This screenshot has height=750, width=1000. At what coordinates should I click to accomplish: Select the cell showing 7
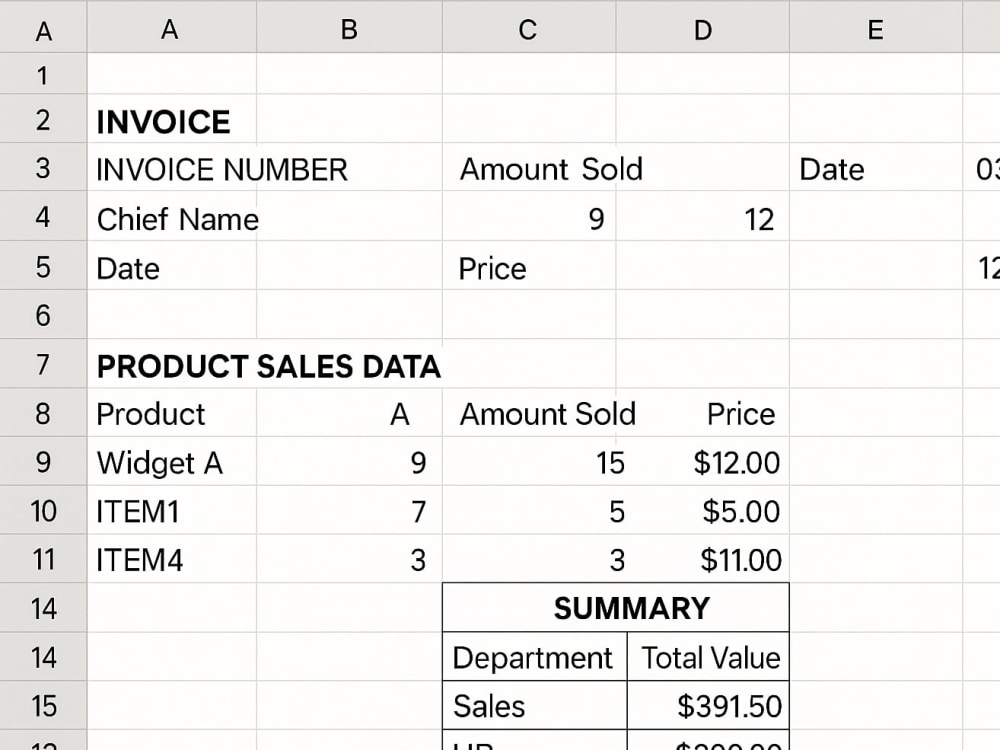click(349, 511)
